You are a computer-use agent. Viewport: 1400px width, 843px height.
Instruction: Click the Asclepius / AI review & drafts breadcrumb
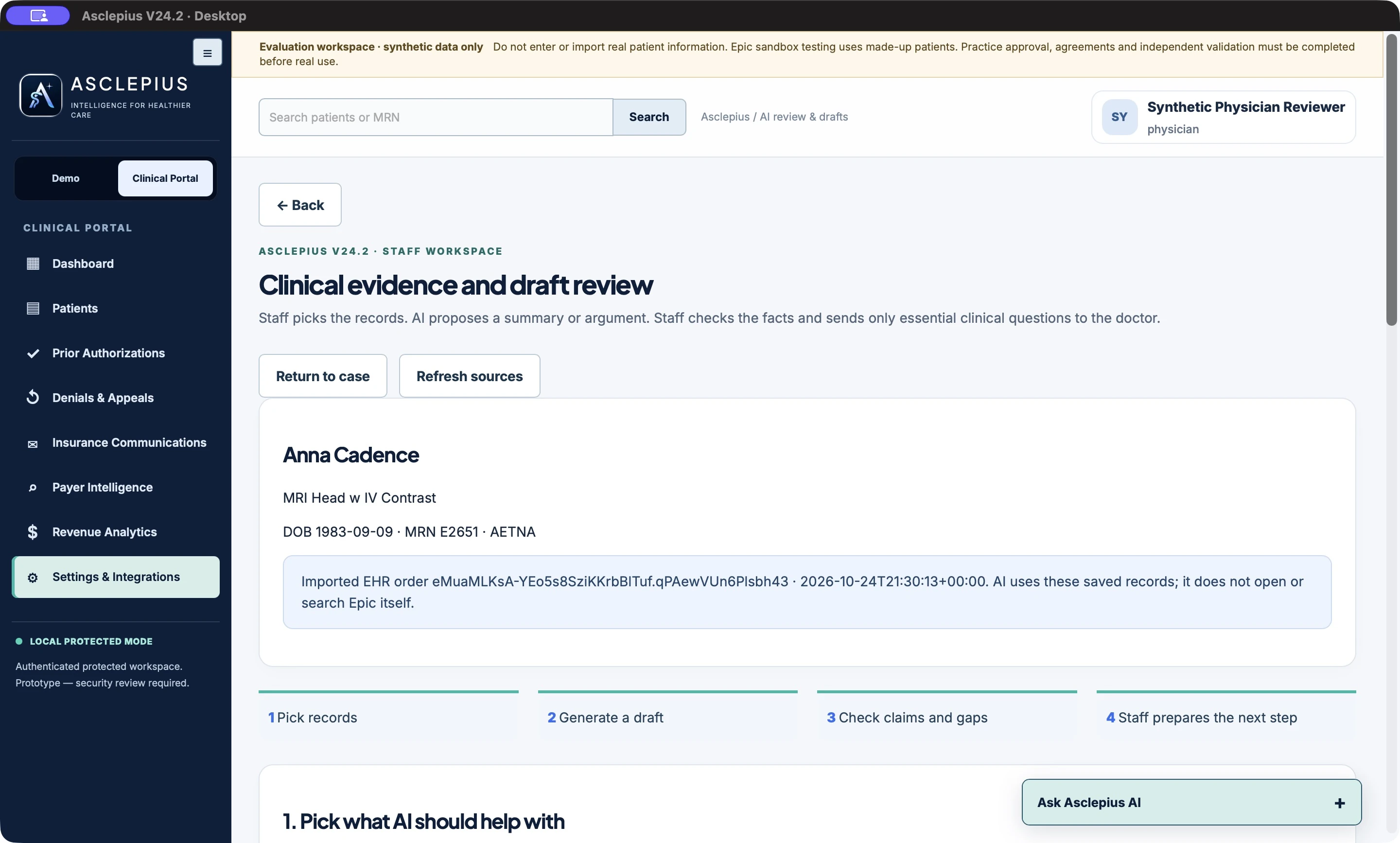click(774, 117)
